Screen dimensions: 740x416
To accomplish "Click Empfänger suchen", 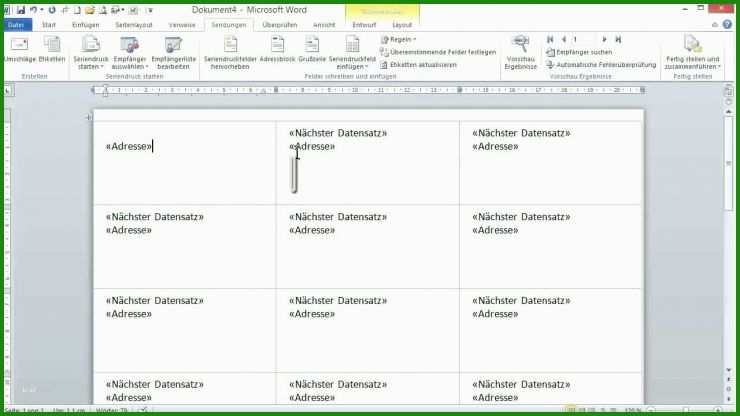I will (x=579, y=52).
